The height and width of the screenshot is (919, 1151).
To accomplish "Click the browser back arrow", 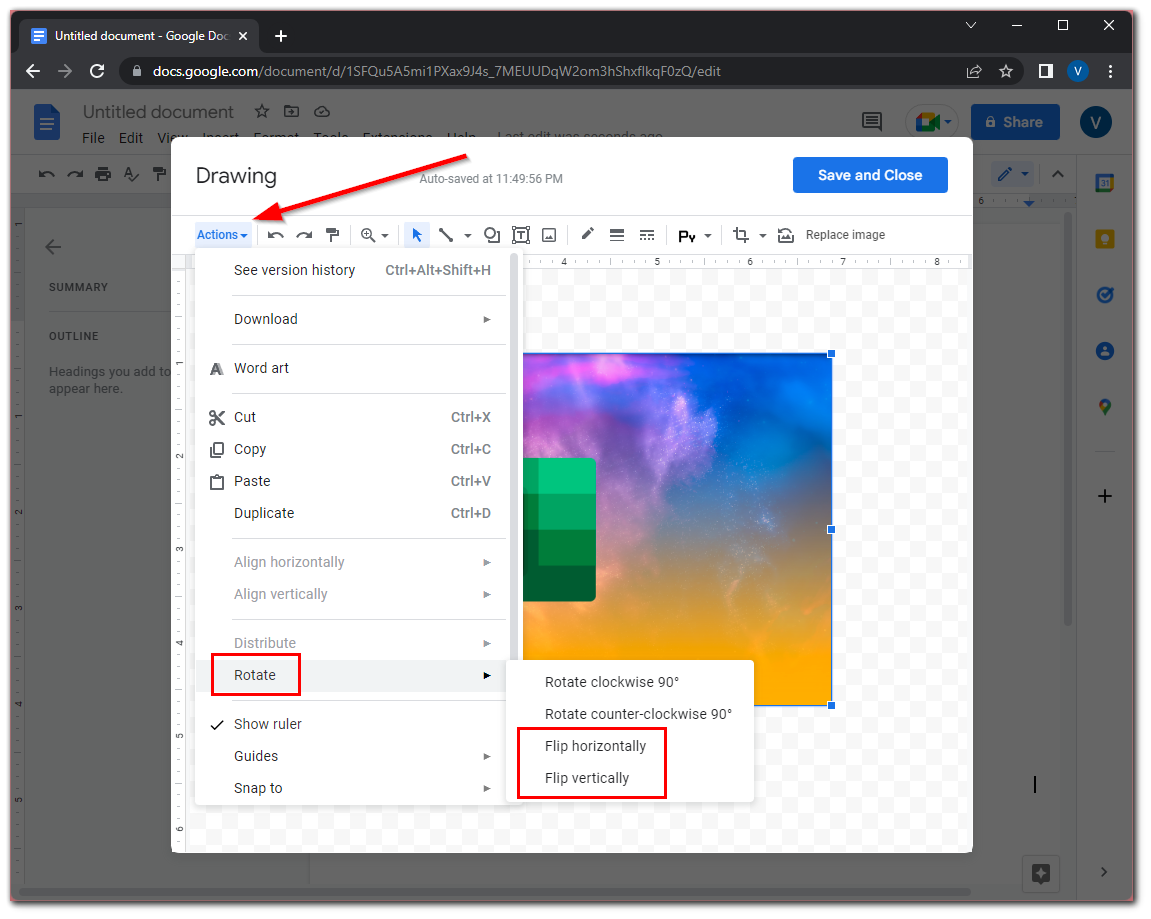I will (33, 71).
